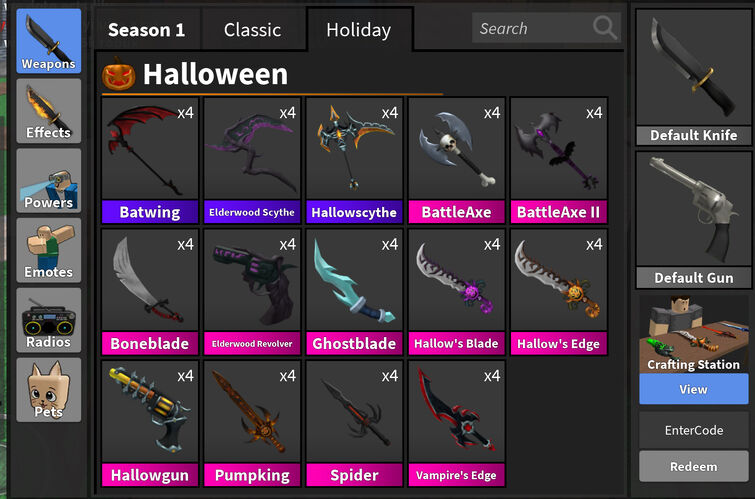Click the Redeem button
755x499 pixels.
click(x=693, y=466)
